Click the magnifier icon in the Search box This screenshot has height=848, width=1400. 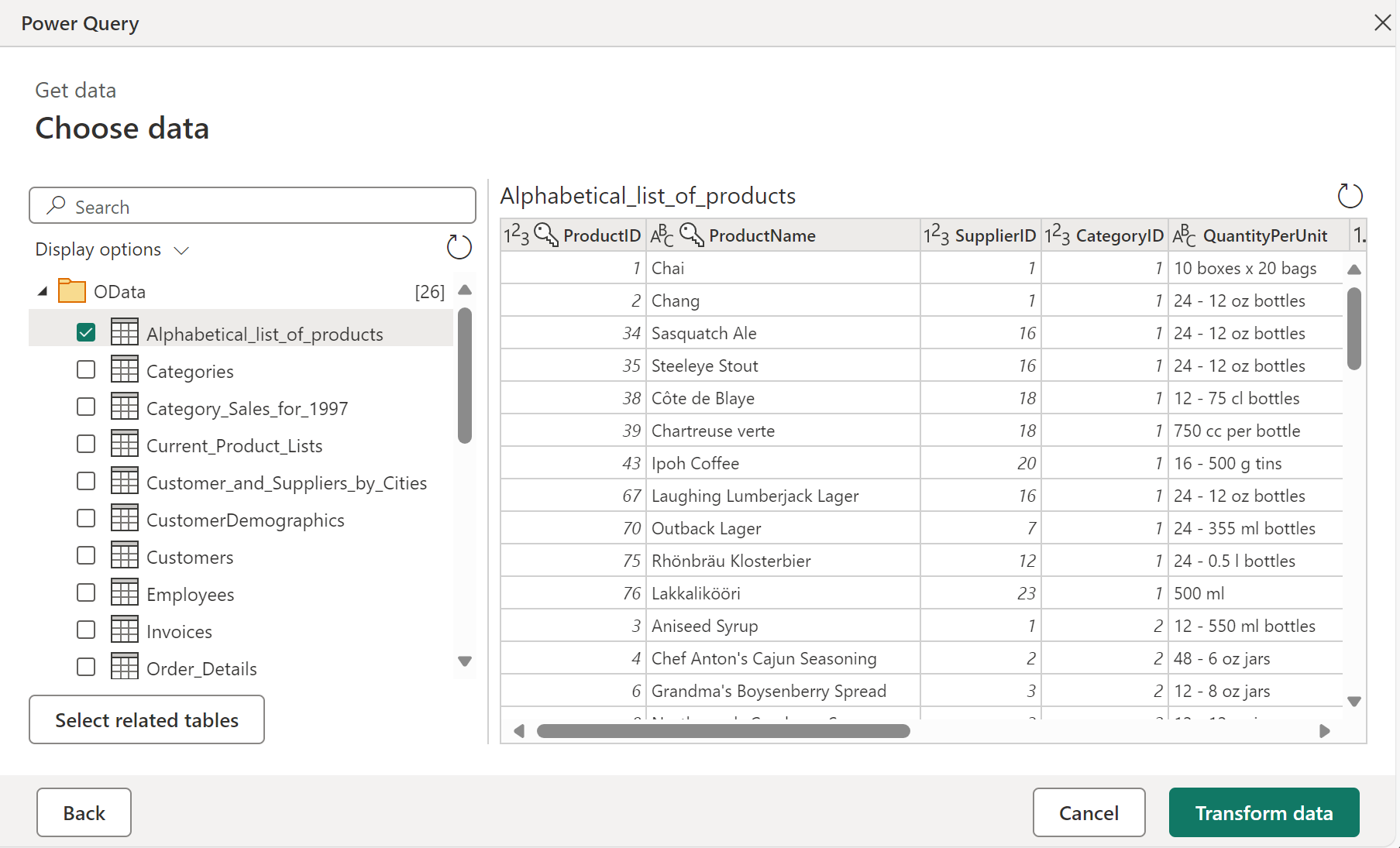pyautogui.click(x=56, y=206)
